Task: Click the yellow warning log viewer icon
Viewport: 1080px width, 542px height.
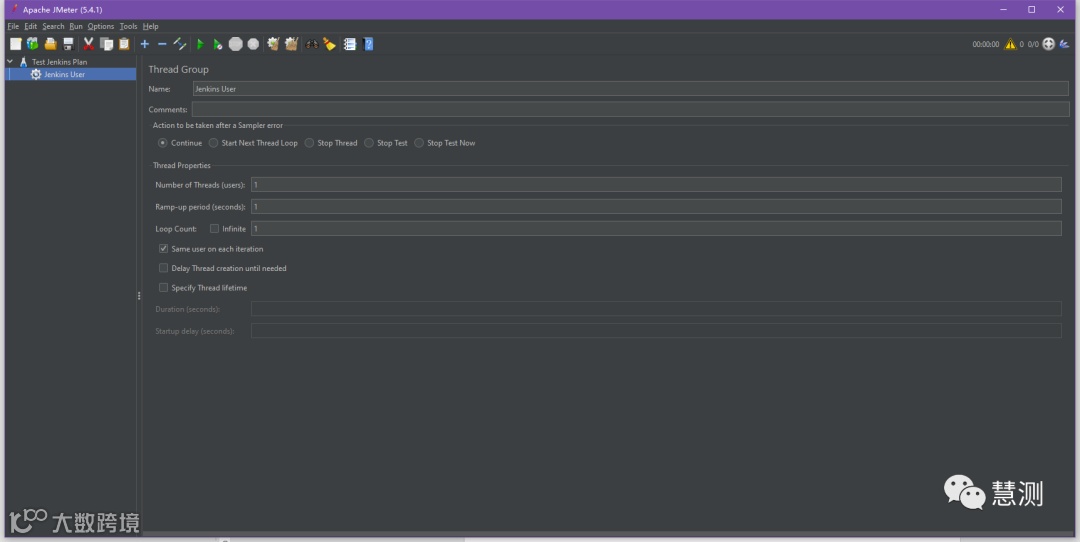Action: 1010,44
